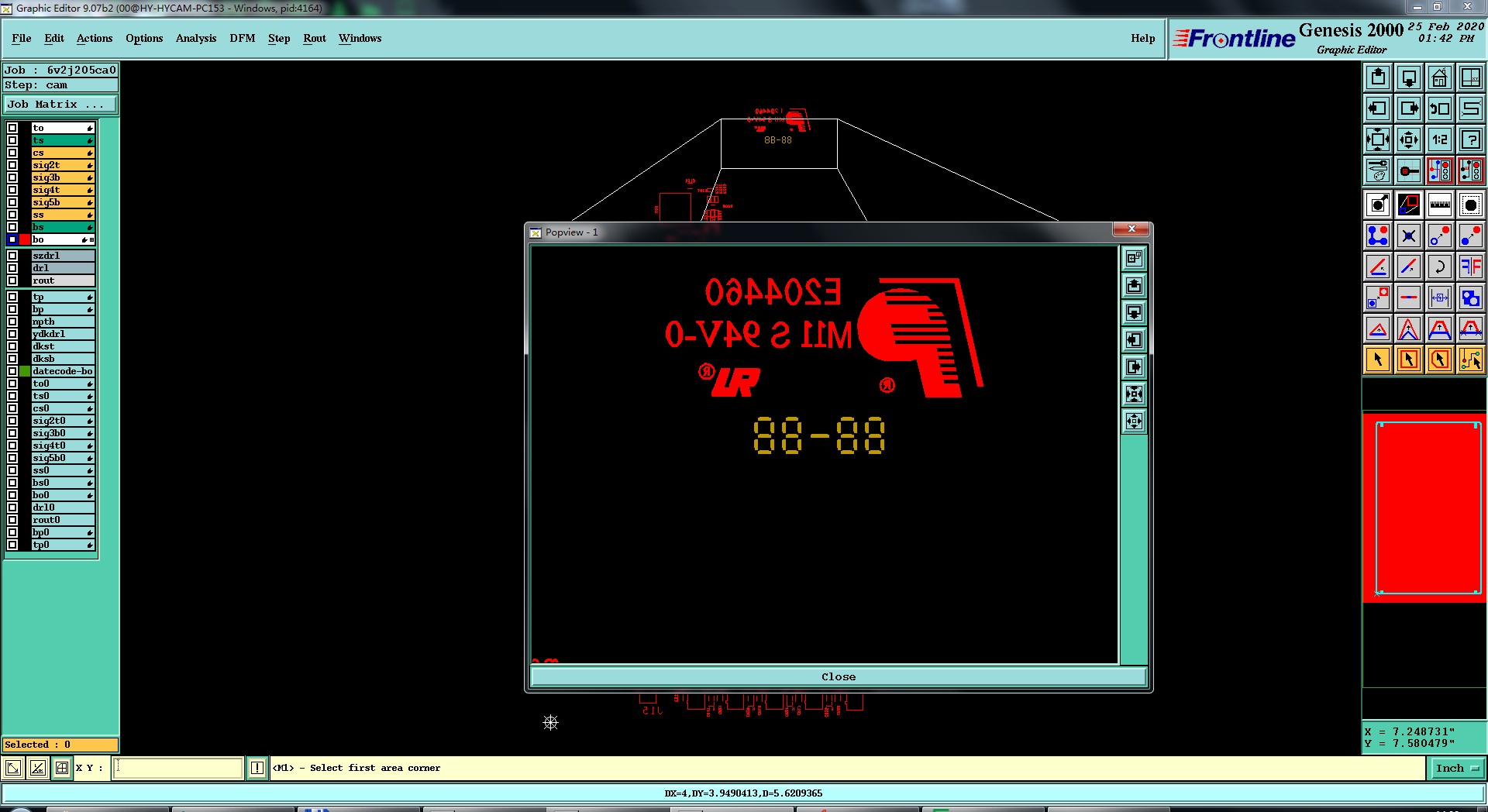Select the rotate arrow tool icon

1440,267
